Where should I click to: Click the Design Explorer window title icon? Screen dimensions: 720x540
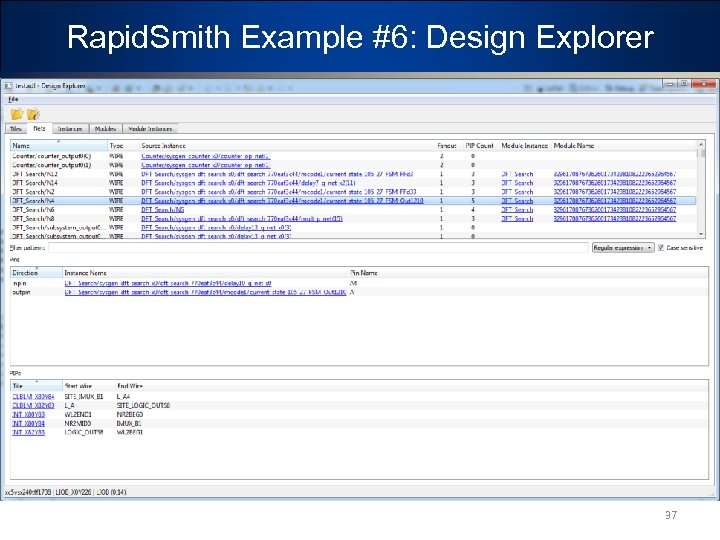coord(10,86)
